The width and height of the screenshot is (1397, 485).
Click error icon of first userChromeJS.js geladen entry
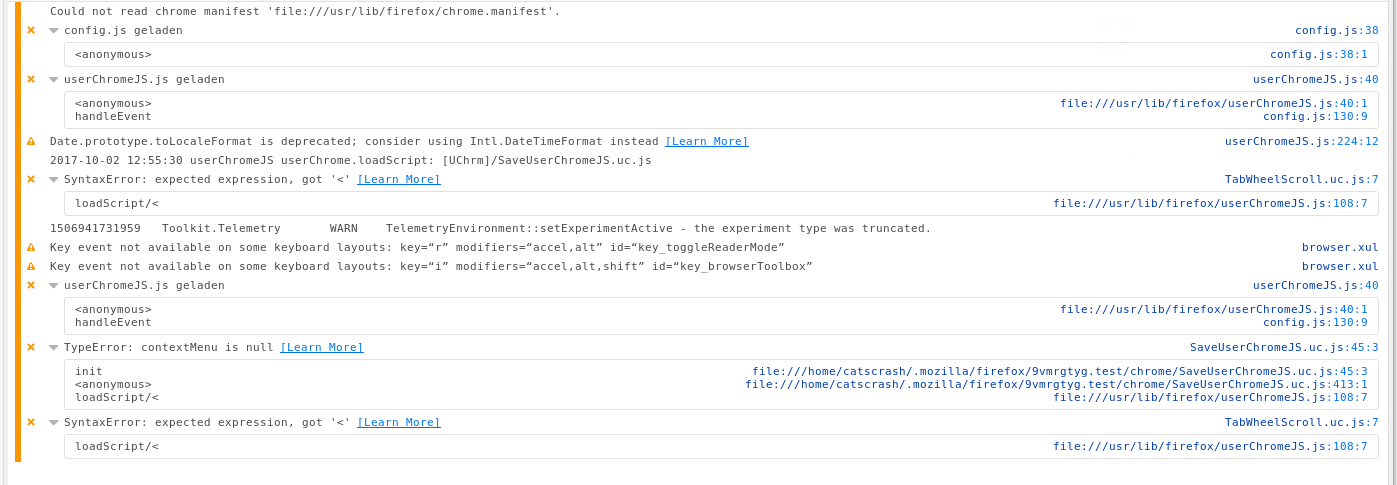click(31, 79)
